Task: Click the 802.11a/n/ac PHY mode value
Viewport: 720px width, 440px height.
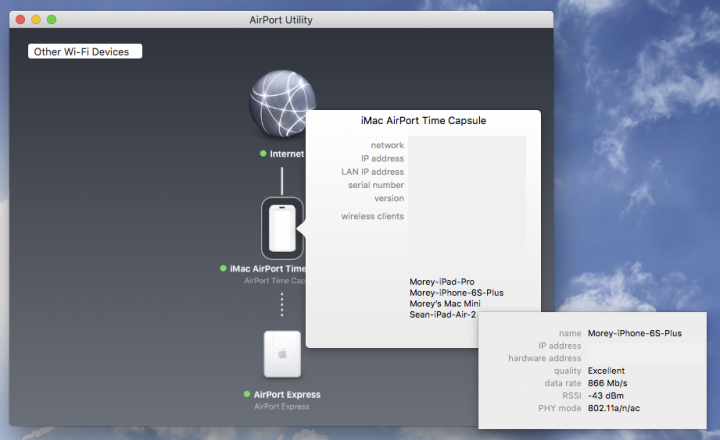Action: tap(613, 408)
